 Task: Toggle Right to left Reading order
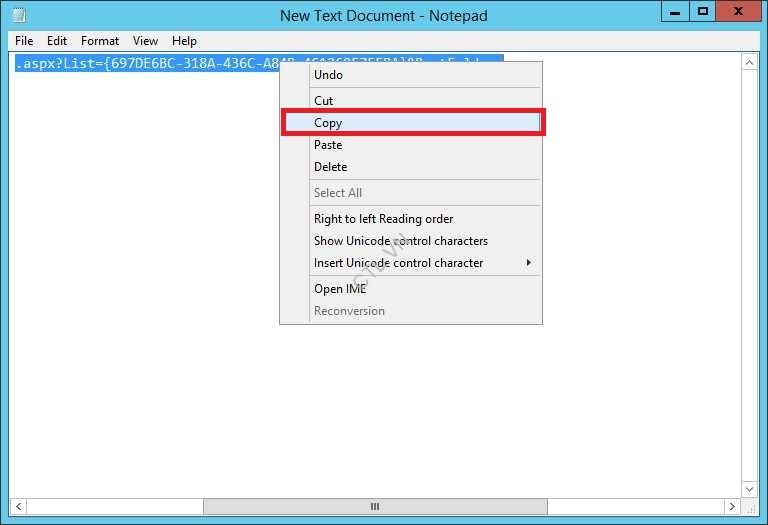coord(383,219)
